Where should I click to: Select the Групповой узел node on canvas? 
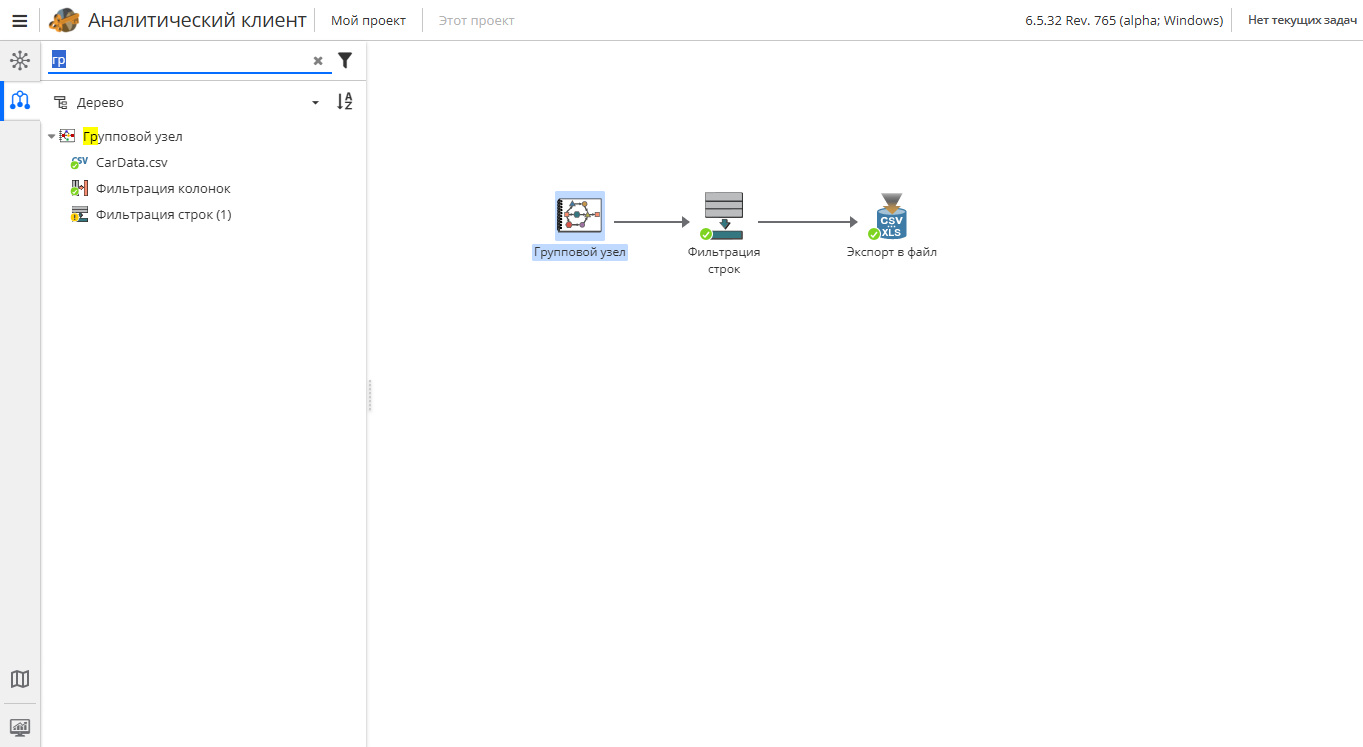(579, 216)
